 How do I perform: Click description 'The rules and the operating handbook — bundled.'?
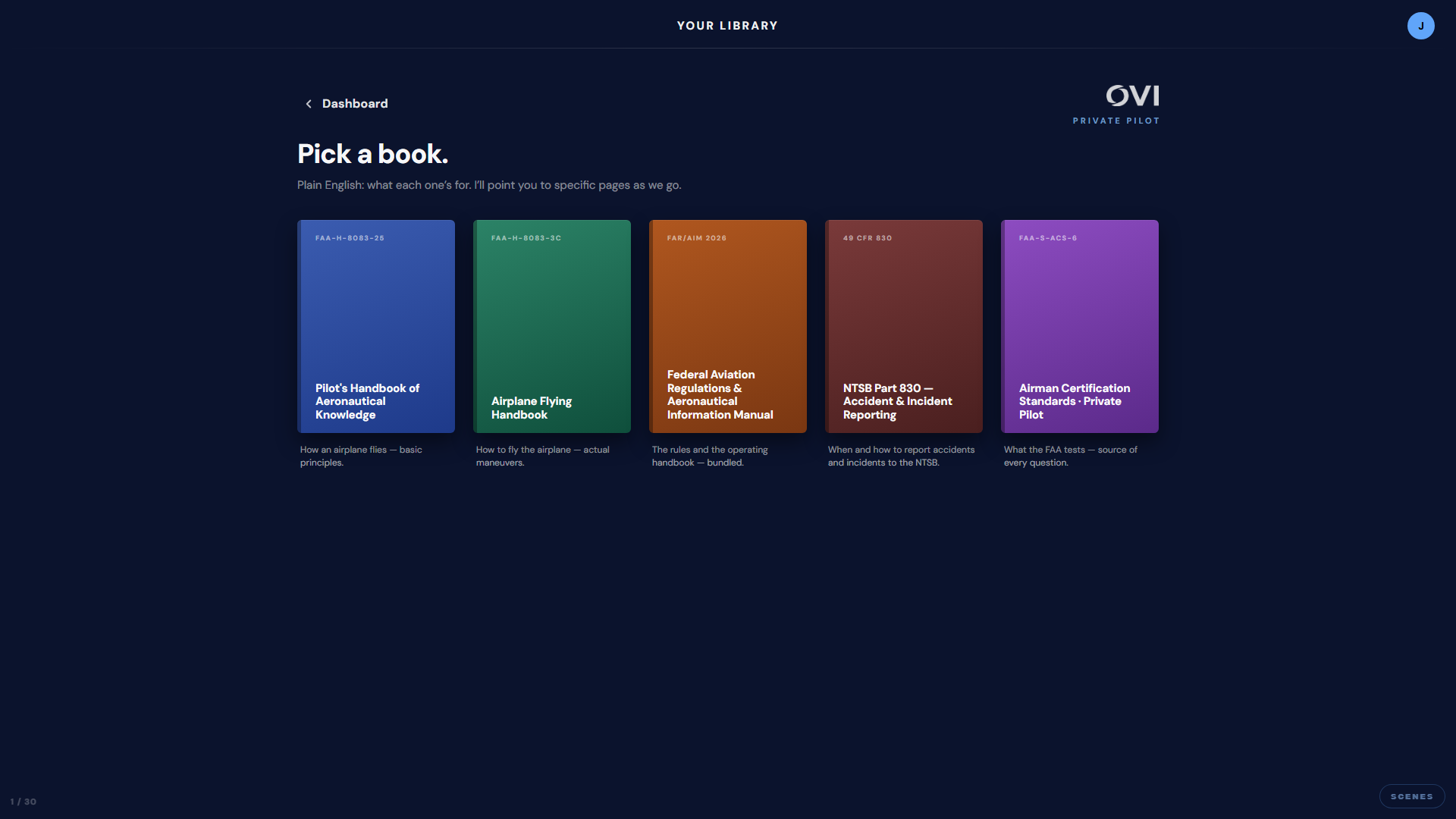point(710,456)
